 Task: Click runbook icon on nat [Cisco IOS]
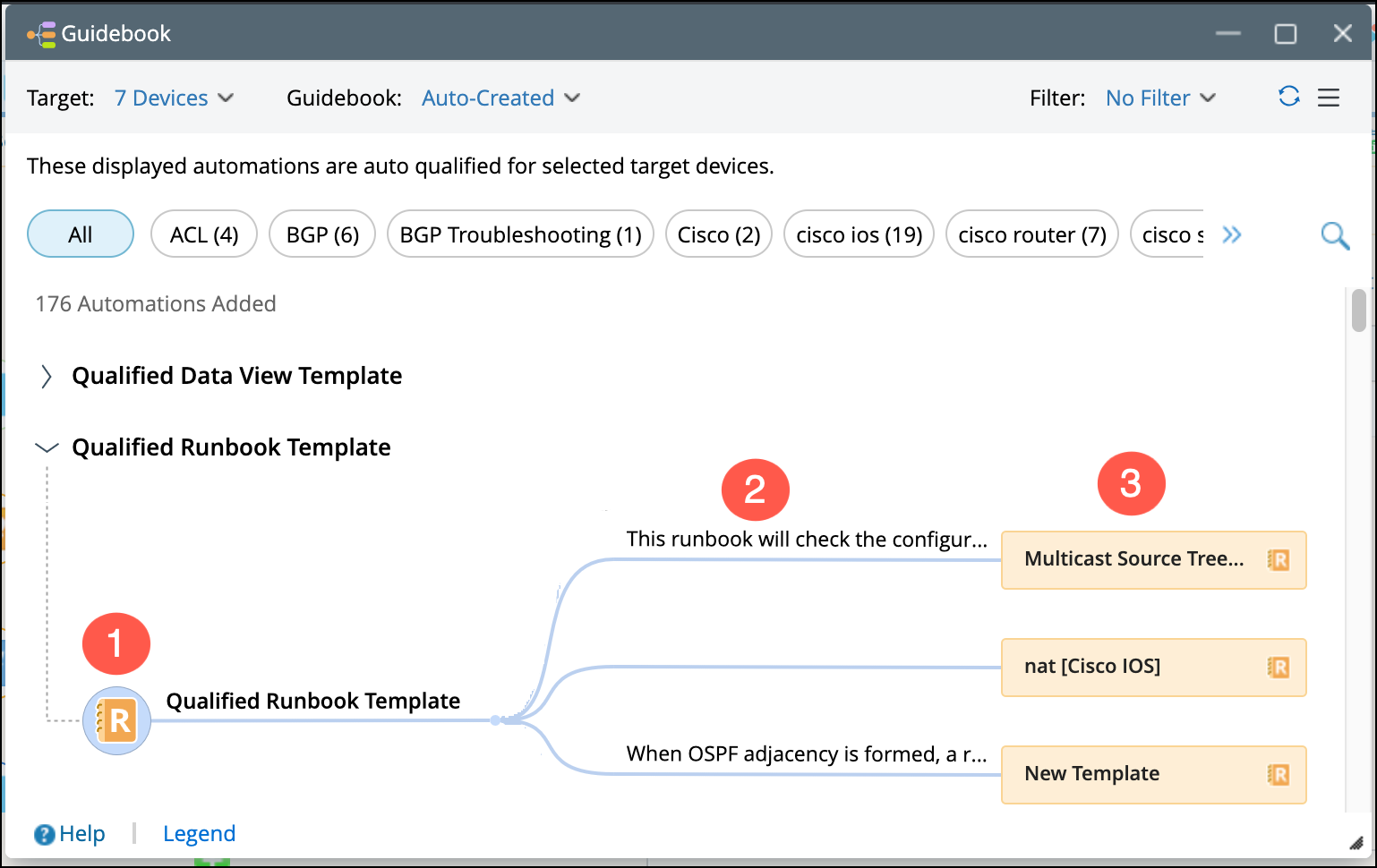click(x=1279, y=668)
